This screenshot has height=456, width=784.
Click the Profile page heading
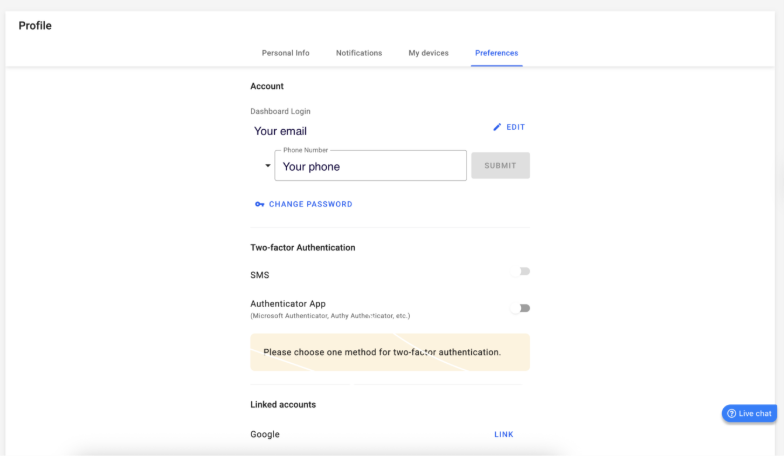coord(35,26)
